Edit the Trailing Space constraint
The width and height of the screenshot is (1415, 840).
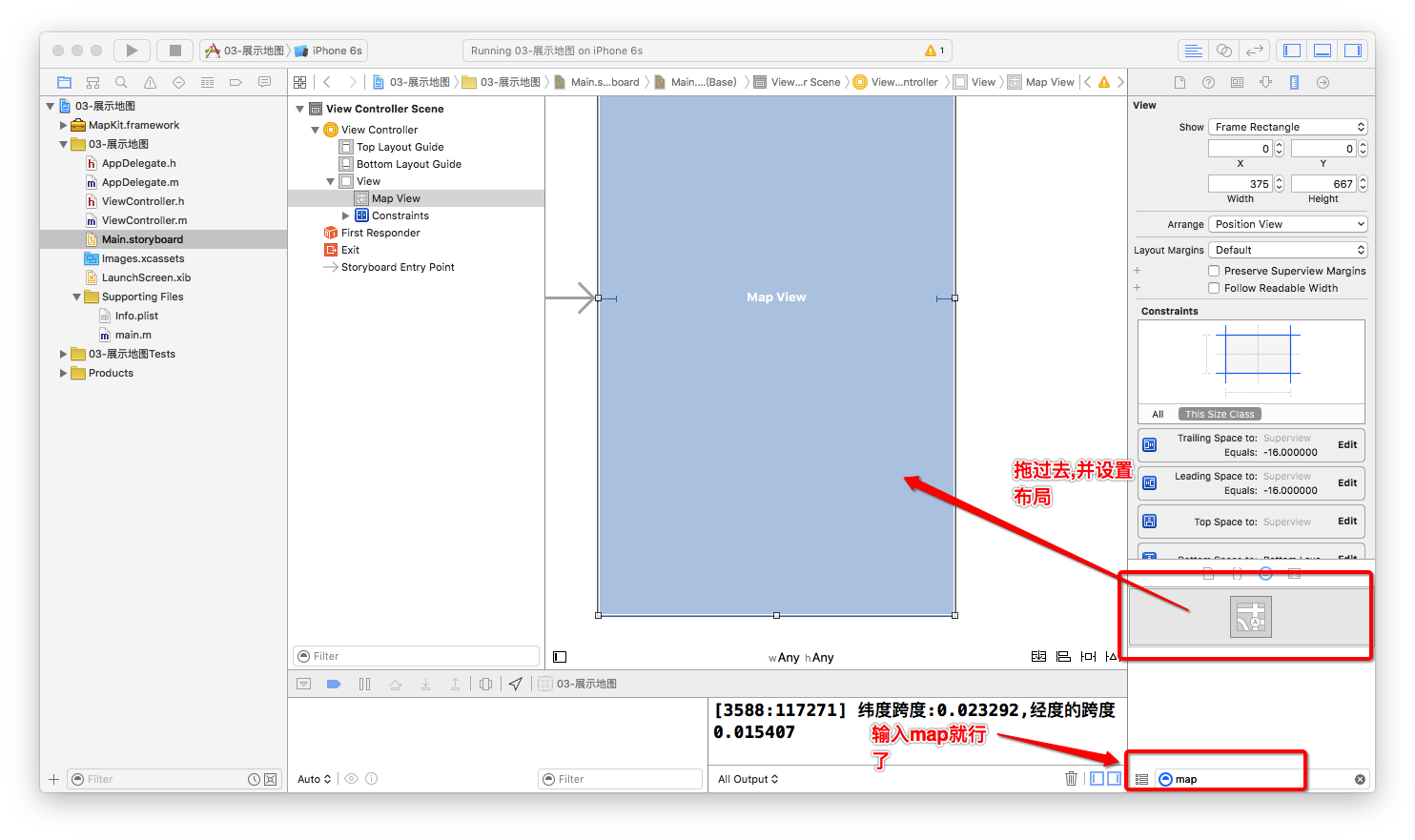[1347, 444]
